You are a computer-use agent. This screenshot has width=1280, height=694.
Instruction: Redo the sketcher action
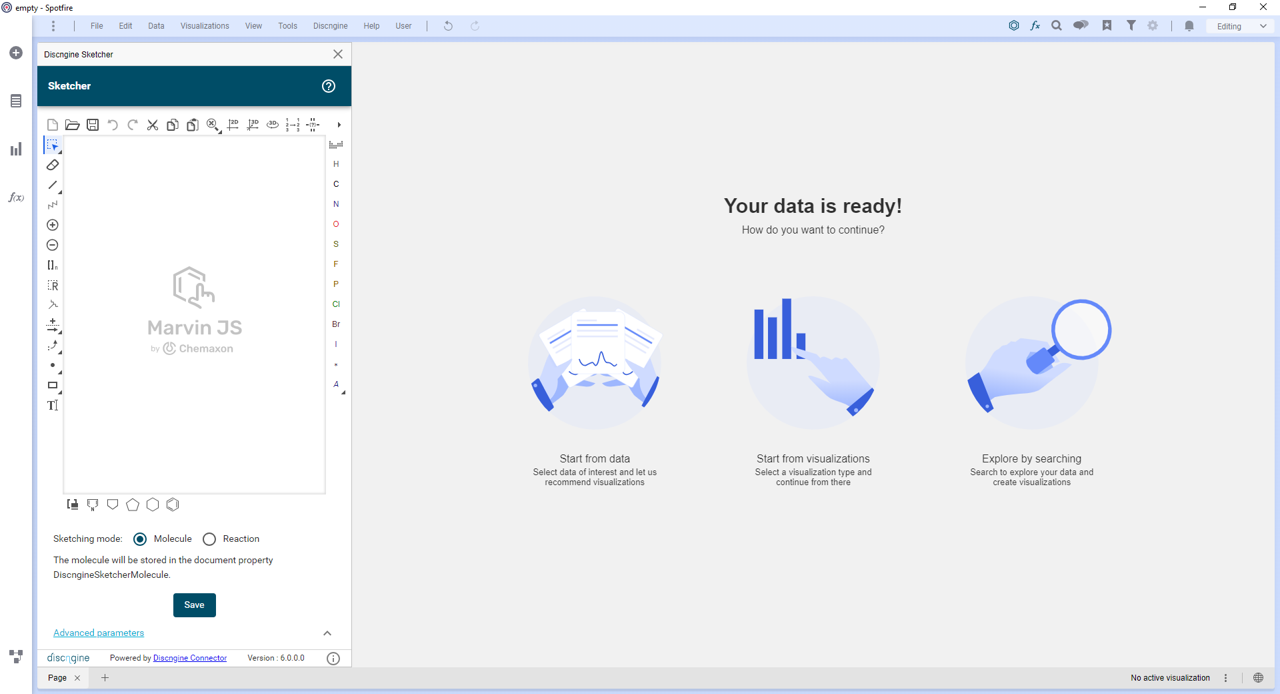click(133, 125)
